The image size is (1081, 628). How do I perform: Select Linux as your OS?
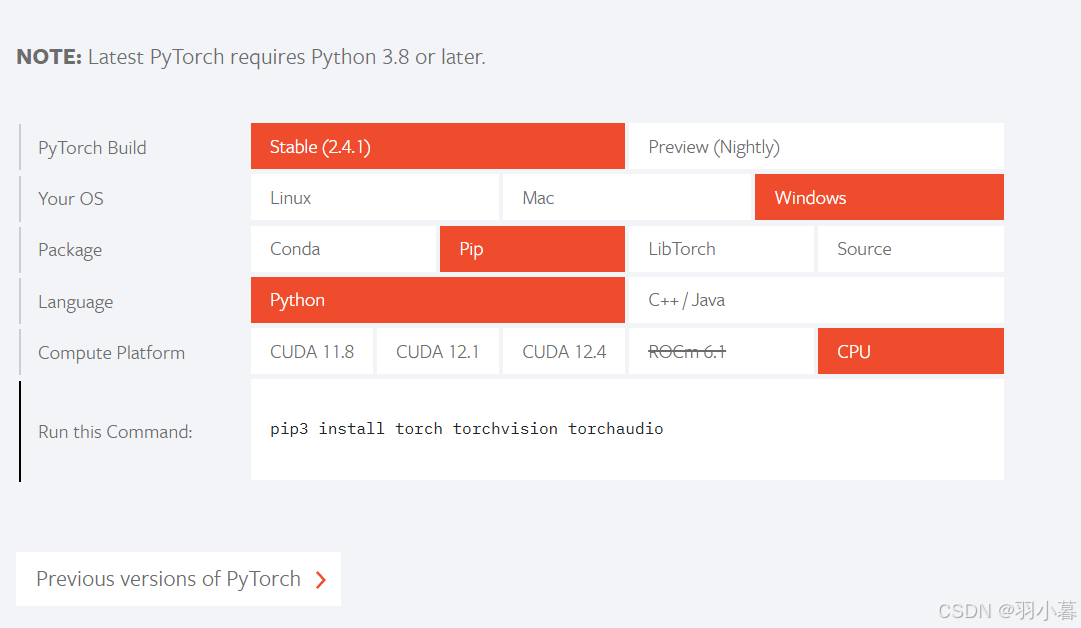point(374,197)
